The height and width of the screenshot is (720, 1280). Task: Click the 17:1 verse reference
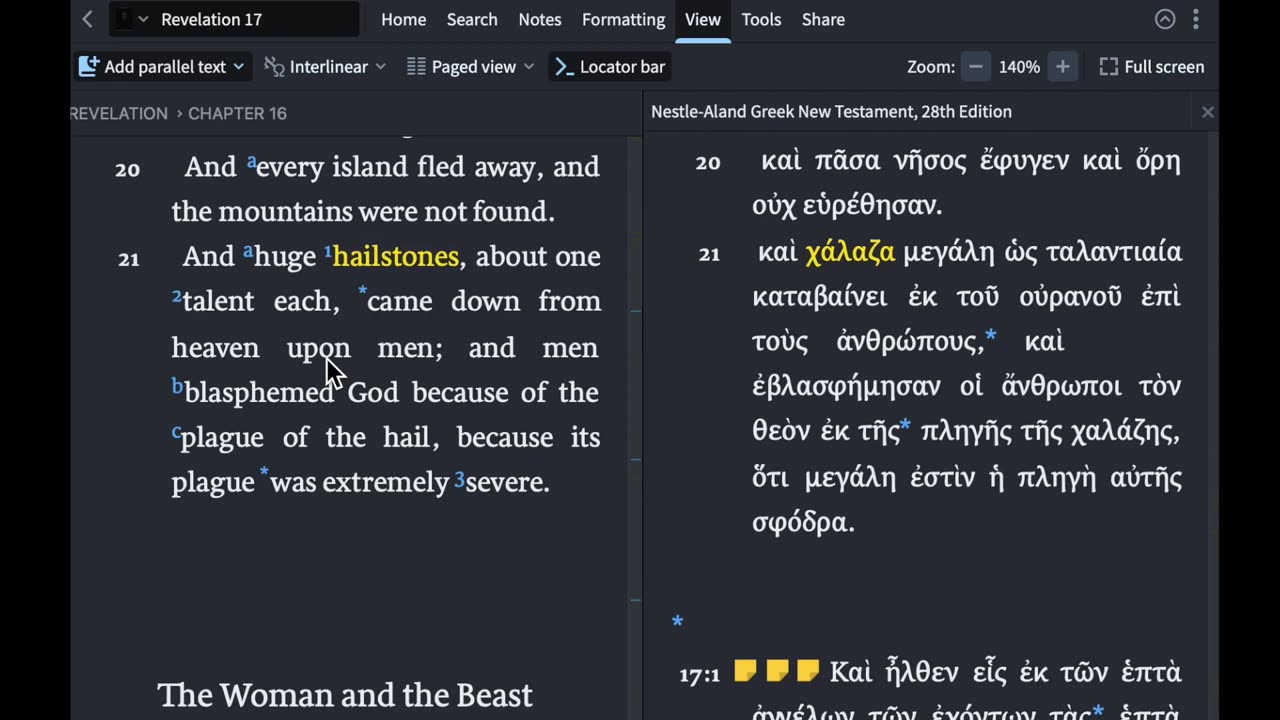click(699, 675)
